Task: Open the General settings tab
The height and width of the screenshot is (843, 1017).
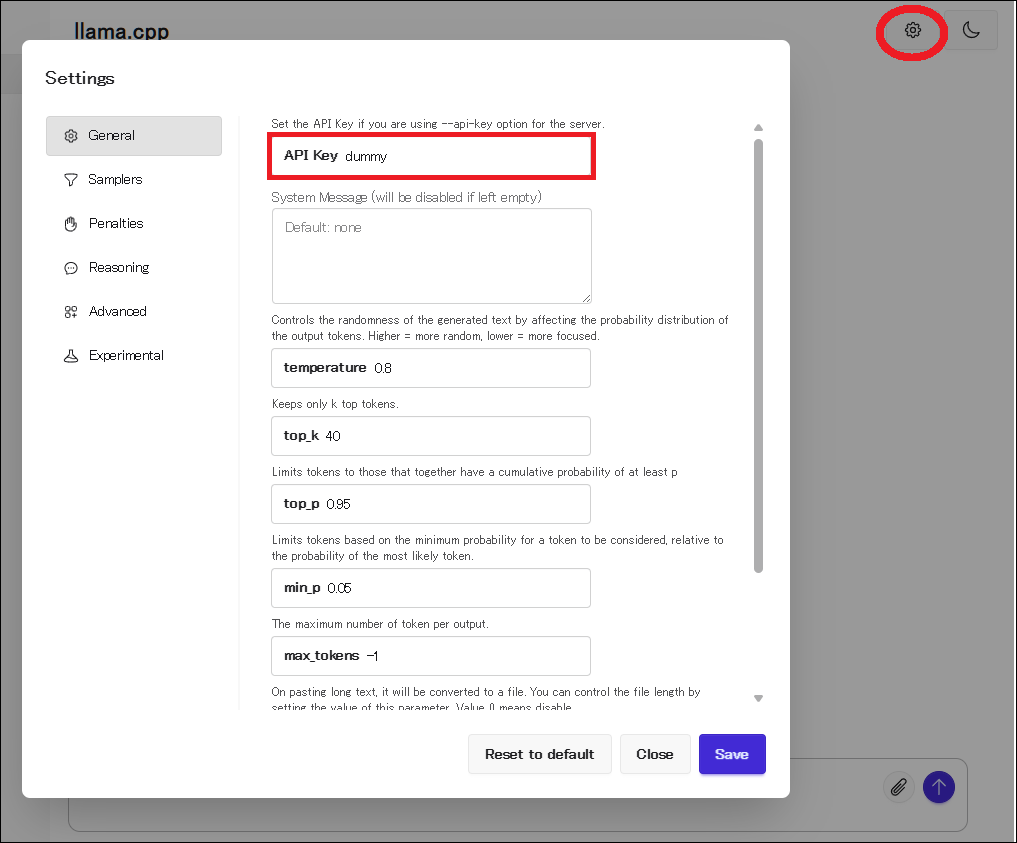Action: coord(134,136)
